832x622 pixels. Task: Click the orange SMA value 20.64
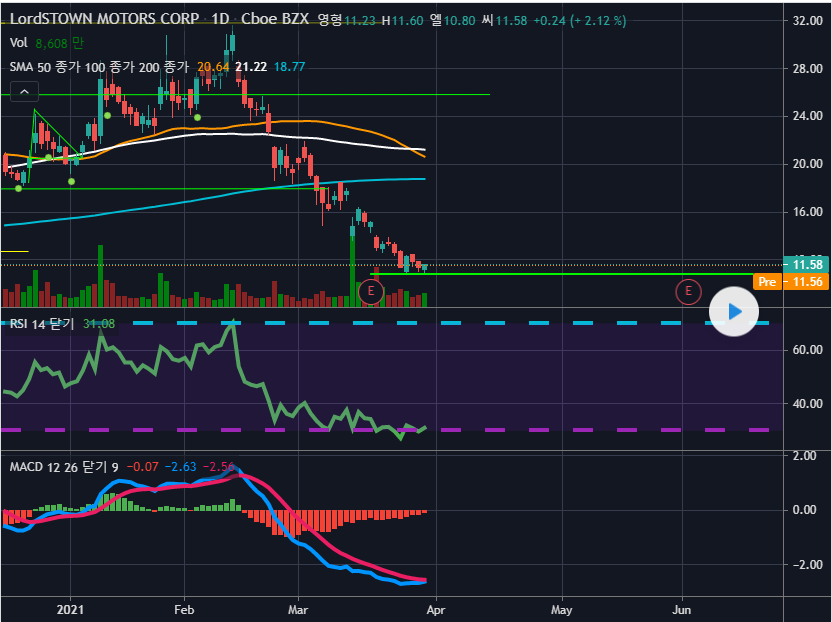(213, 67)
